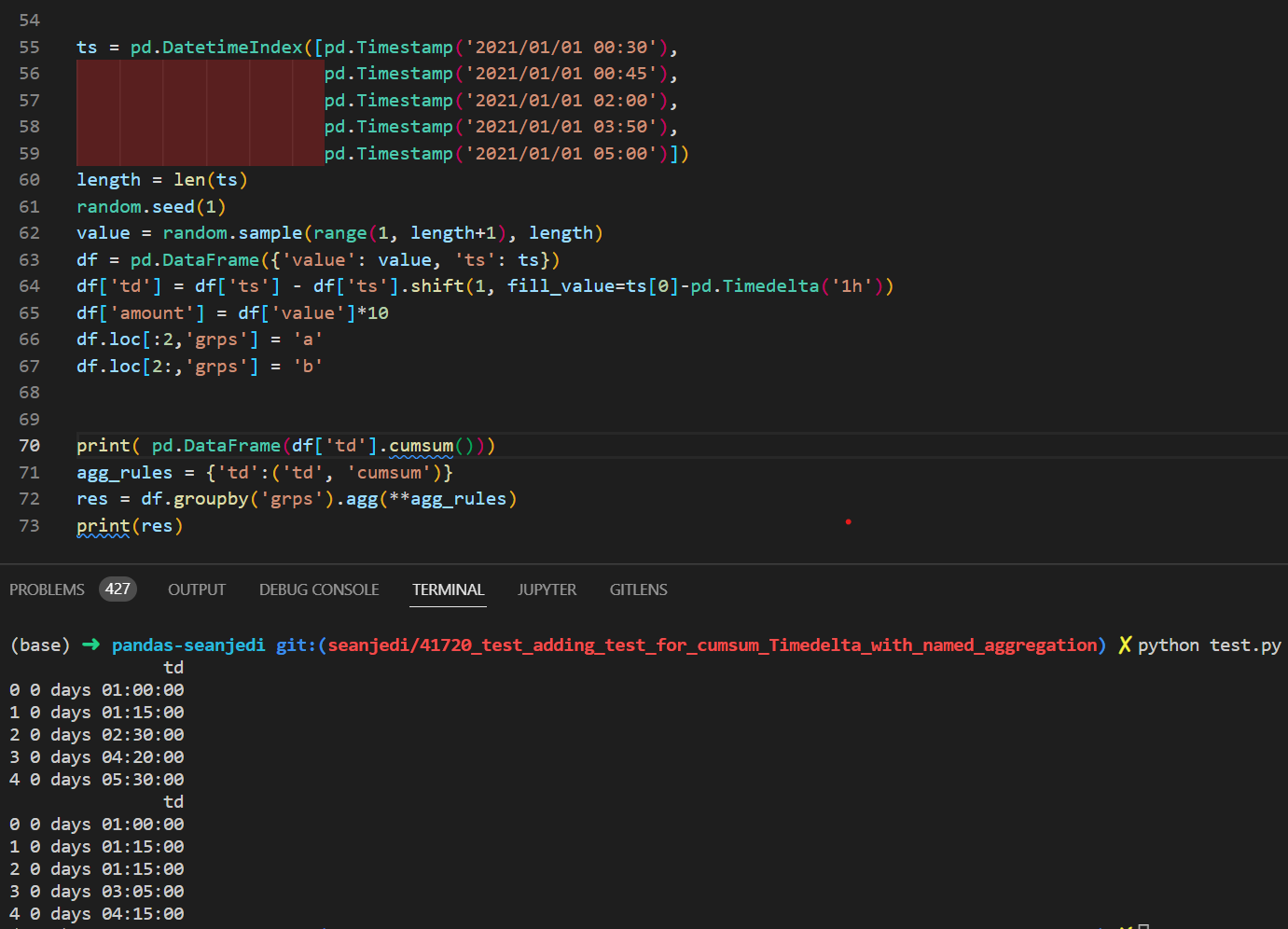Click timestamp '2021/01/01 05:00' string

[561, 154]
